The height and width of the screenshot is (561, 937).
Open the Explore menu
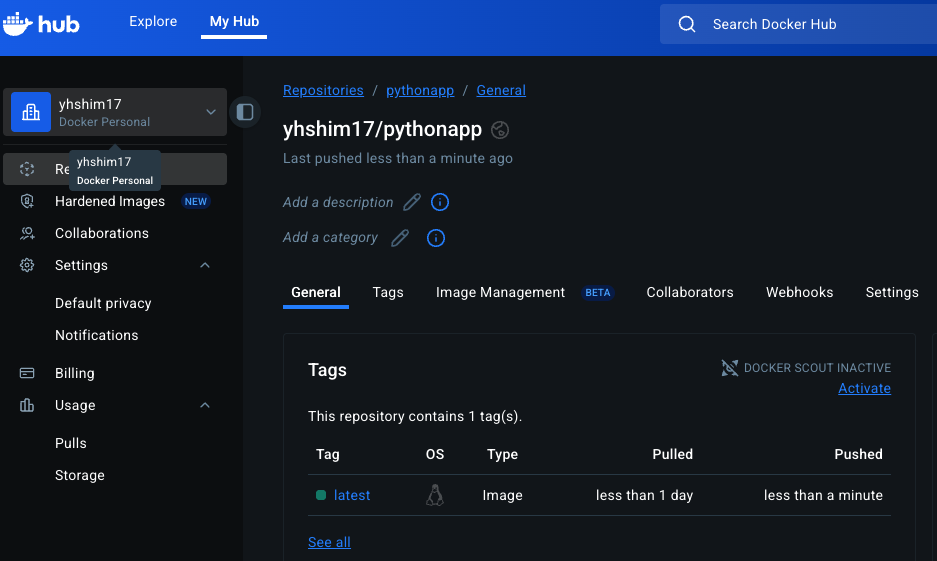(x=153, y=22)
